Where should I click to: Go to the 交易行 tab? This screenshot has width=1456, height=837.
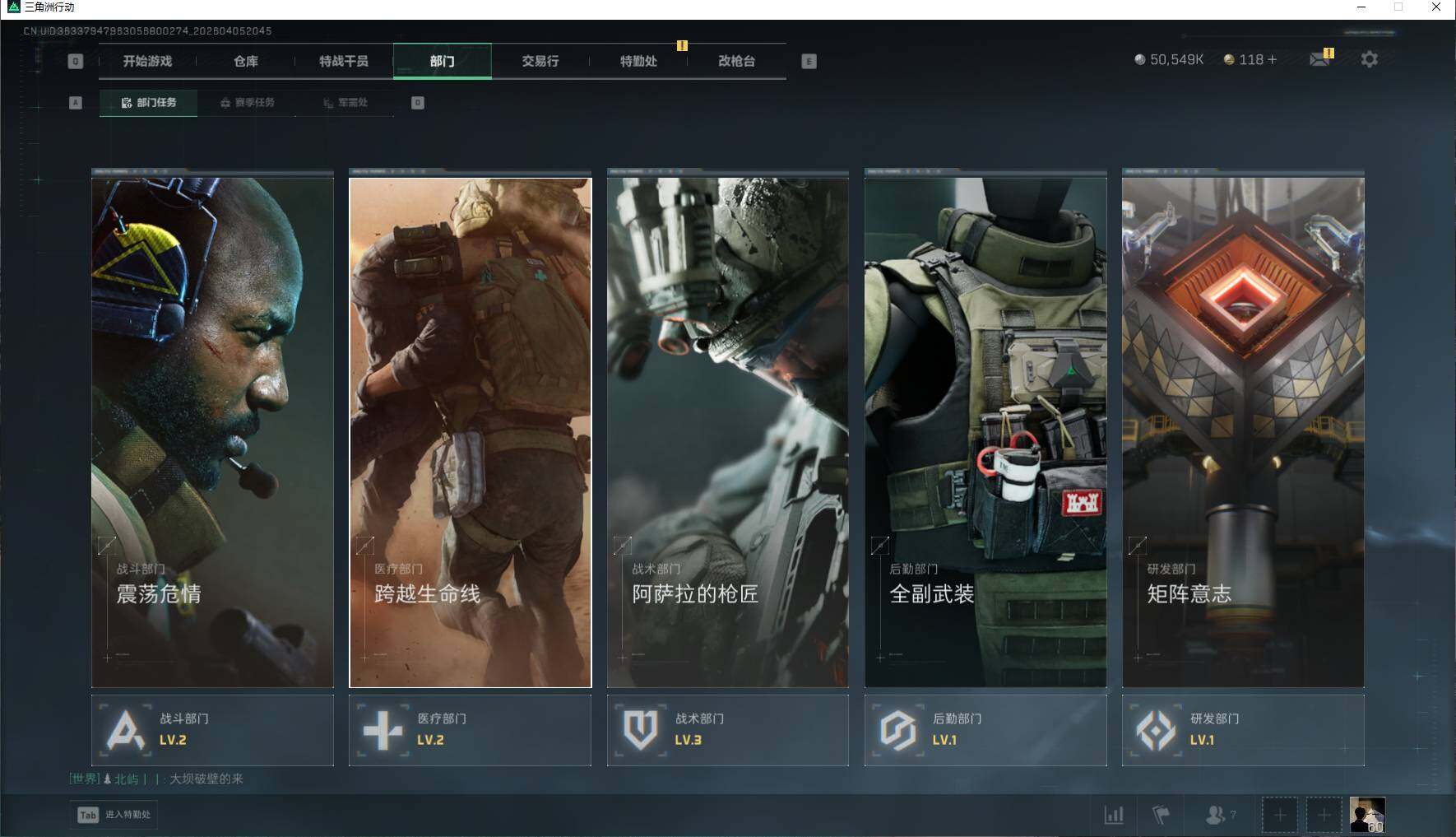pyautogui.click(x=540, y=61)
